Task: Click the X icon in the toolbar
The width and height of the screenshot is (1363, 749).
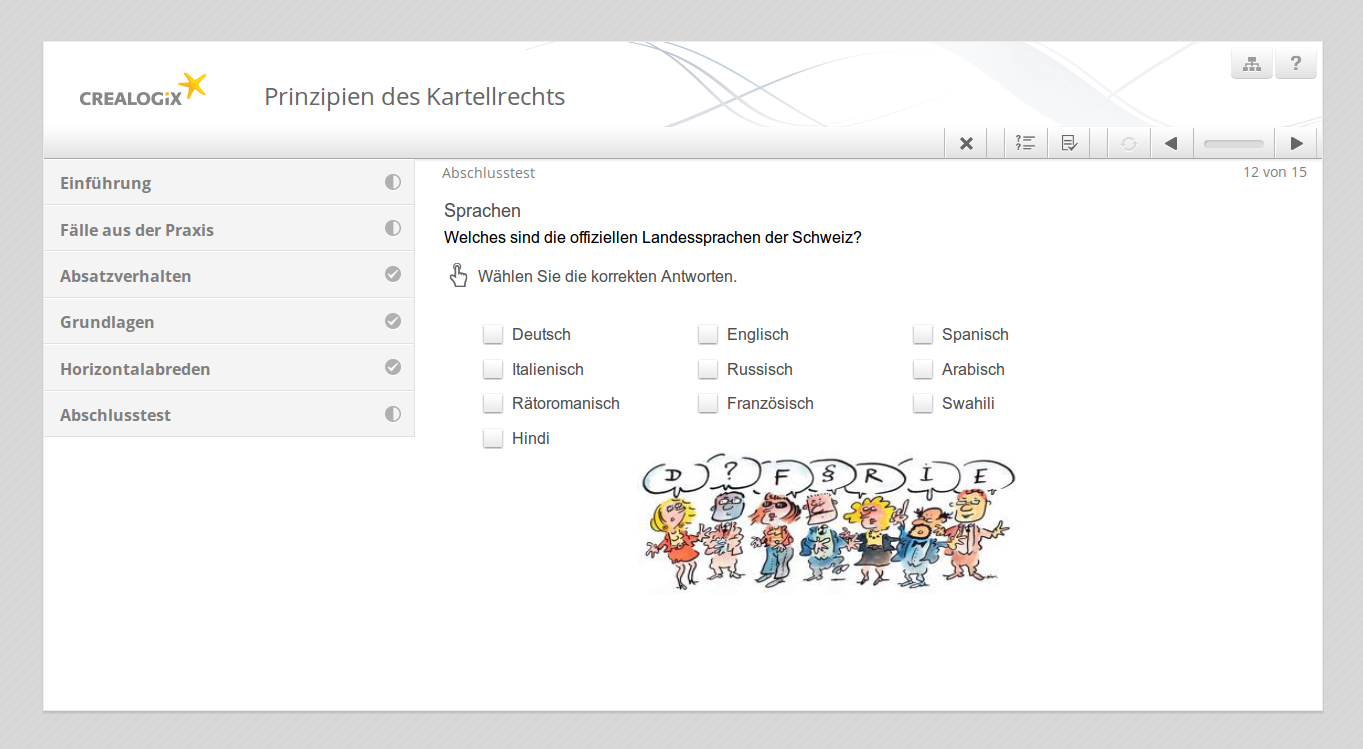Action: pyautogui.click(x=966, y=143)
